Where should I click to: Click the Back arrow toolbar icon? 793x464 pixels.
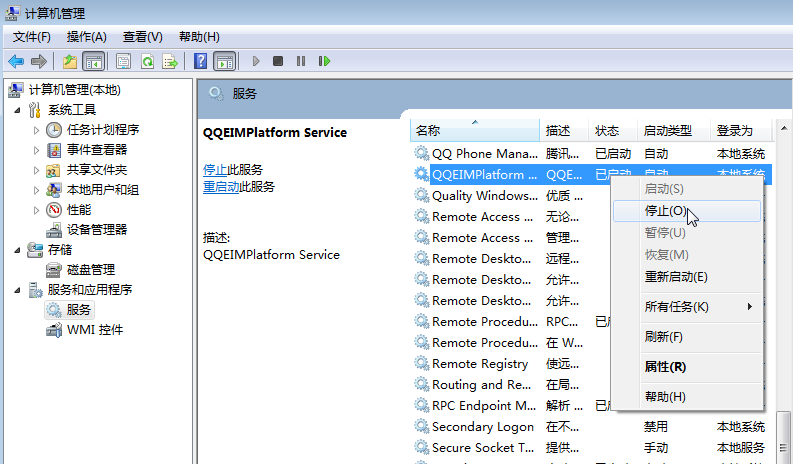pos(16,62)
